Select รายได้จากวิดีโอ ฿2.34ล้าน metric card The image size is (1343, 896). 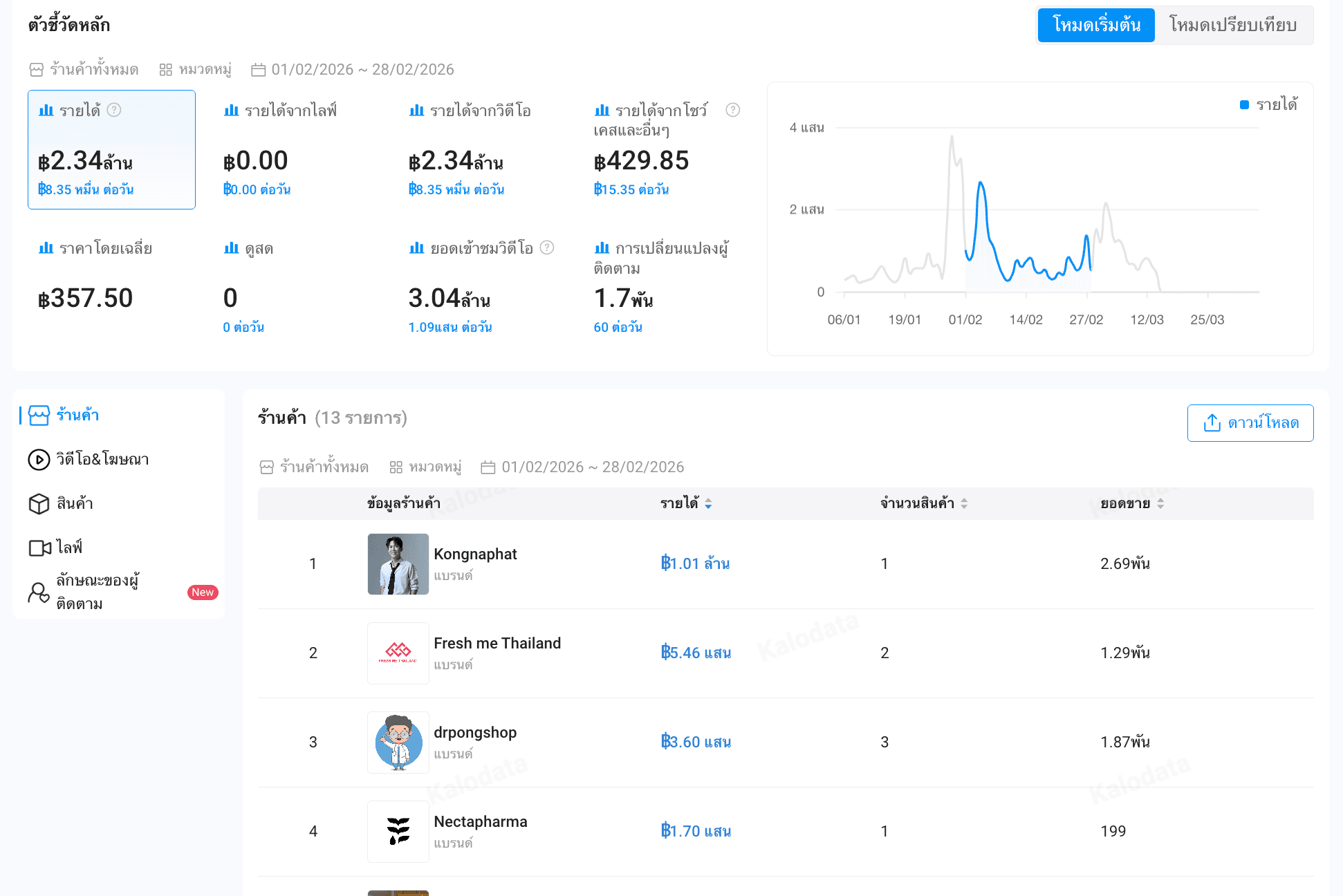[x=482, y=149]
